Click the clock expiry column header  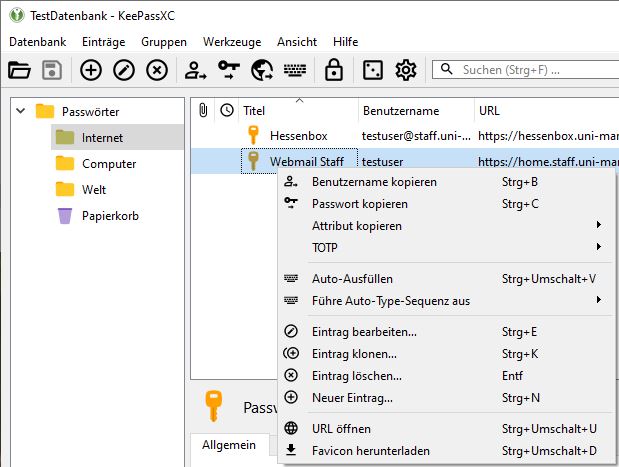point(227,110)
